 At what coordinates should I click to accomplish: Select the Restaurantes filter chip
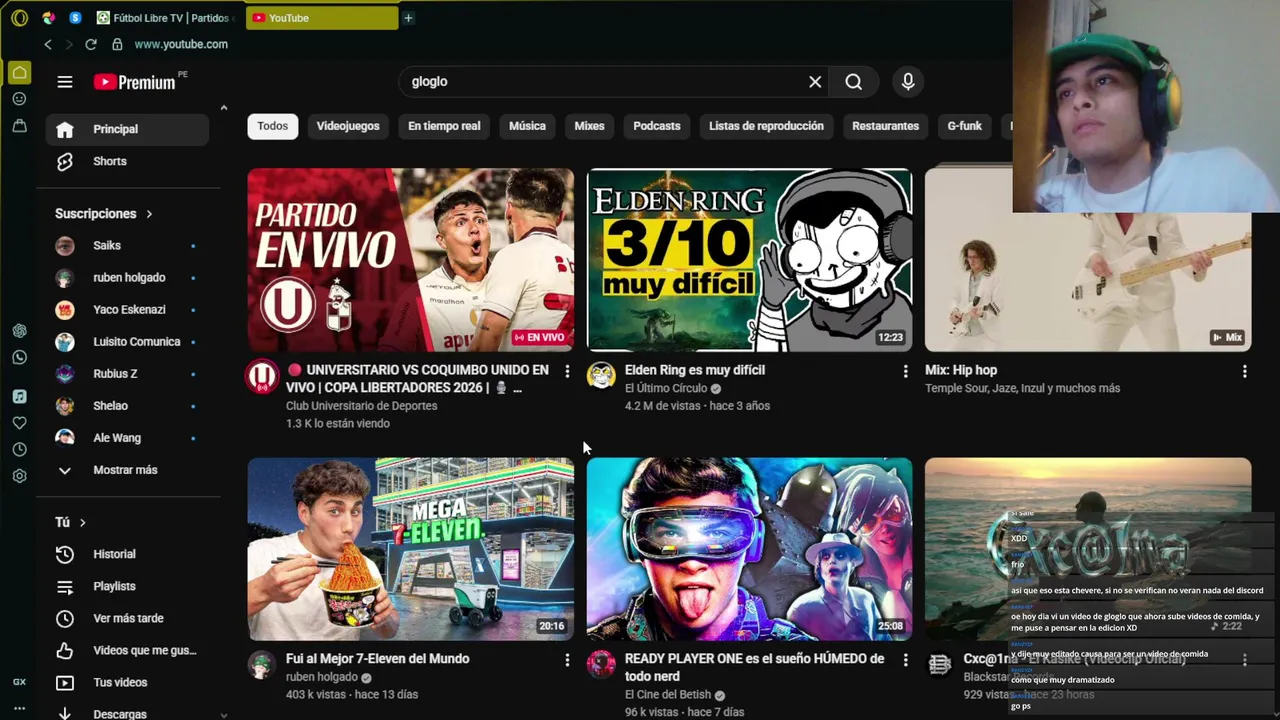coord(885,126)
